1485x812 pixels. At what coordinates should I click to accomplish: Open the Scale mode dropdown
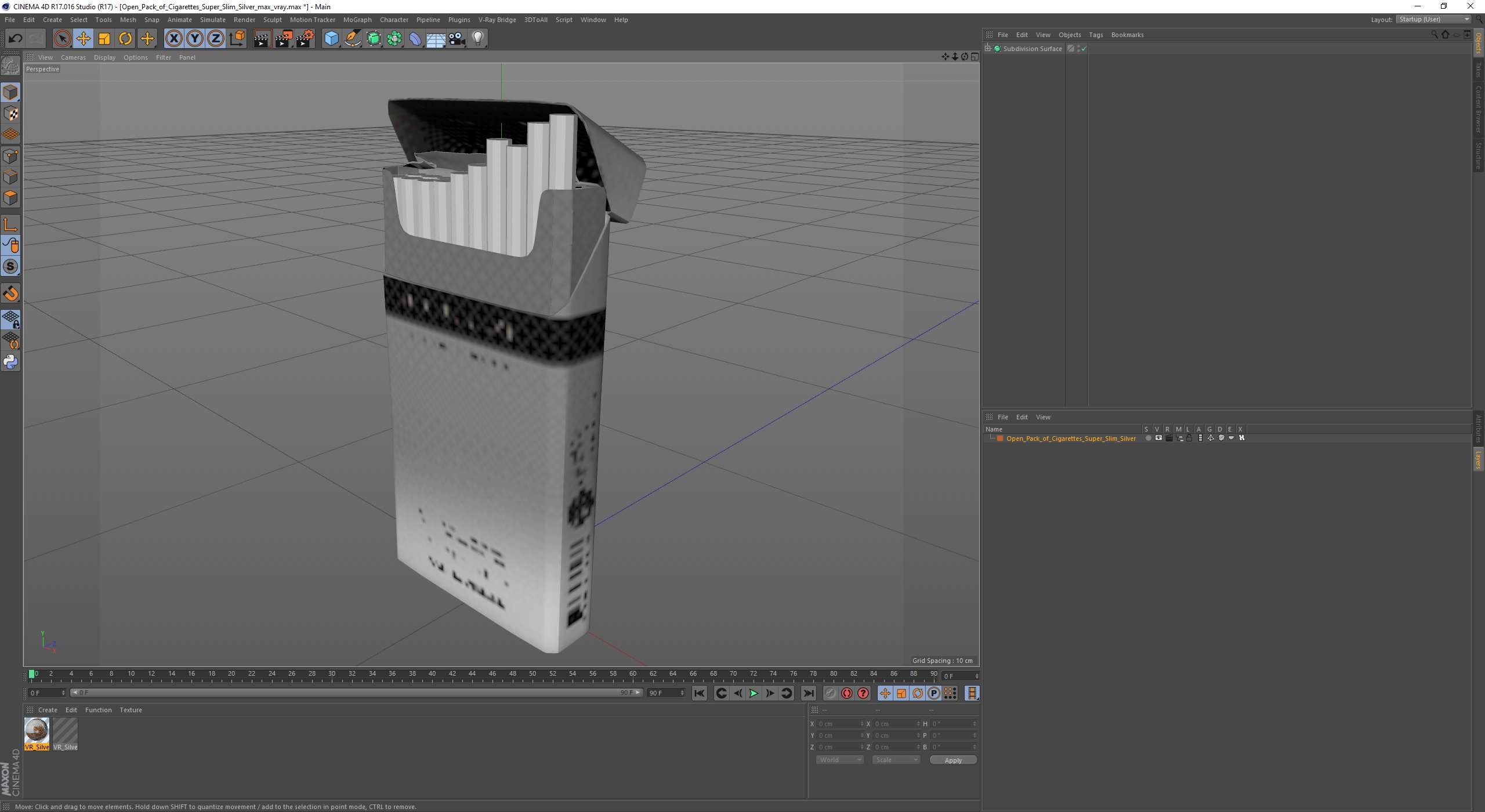point(896,760)
